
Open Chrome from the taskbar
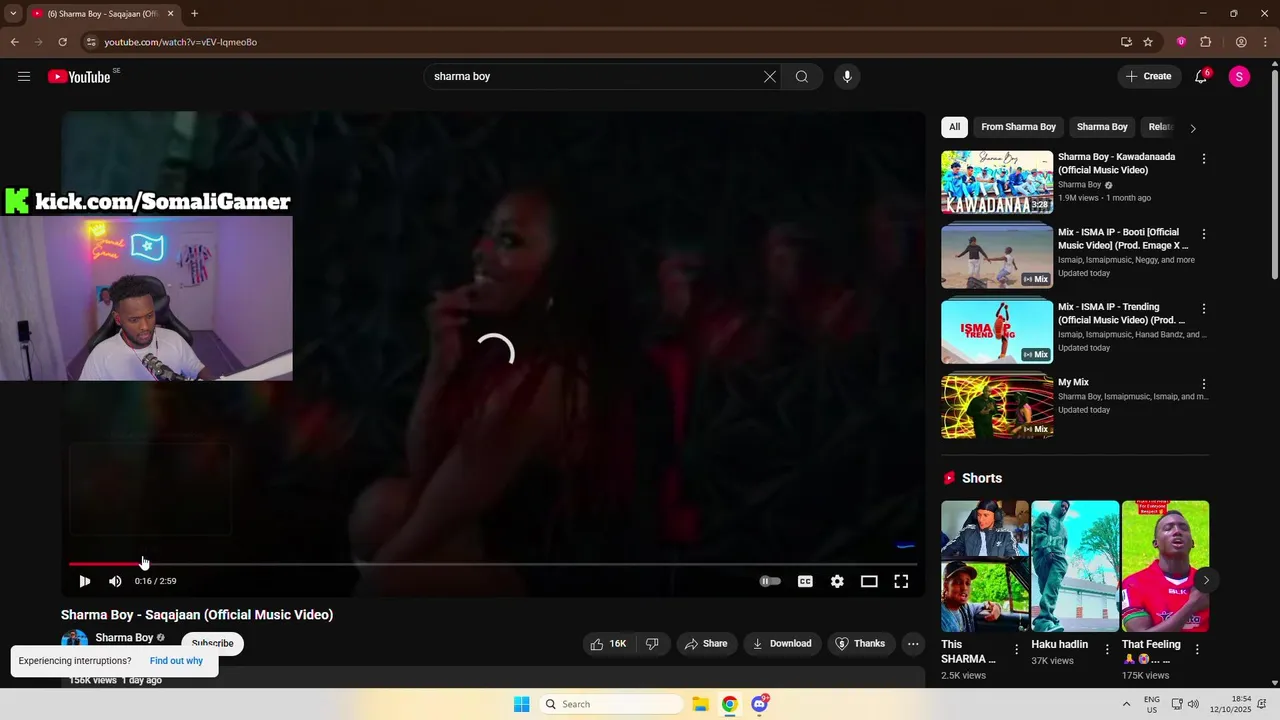click(x=730, y=704)
